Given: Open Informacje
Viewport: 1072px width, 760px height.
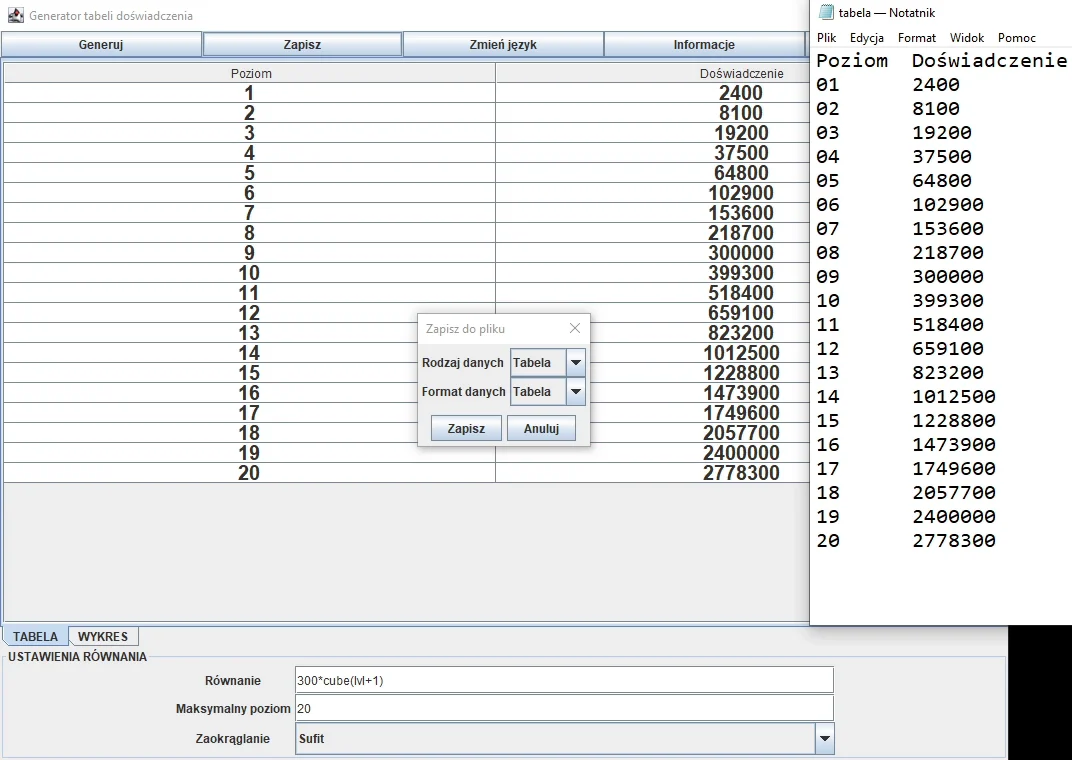Looking at the screenshot, I should 704,44.
